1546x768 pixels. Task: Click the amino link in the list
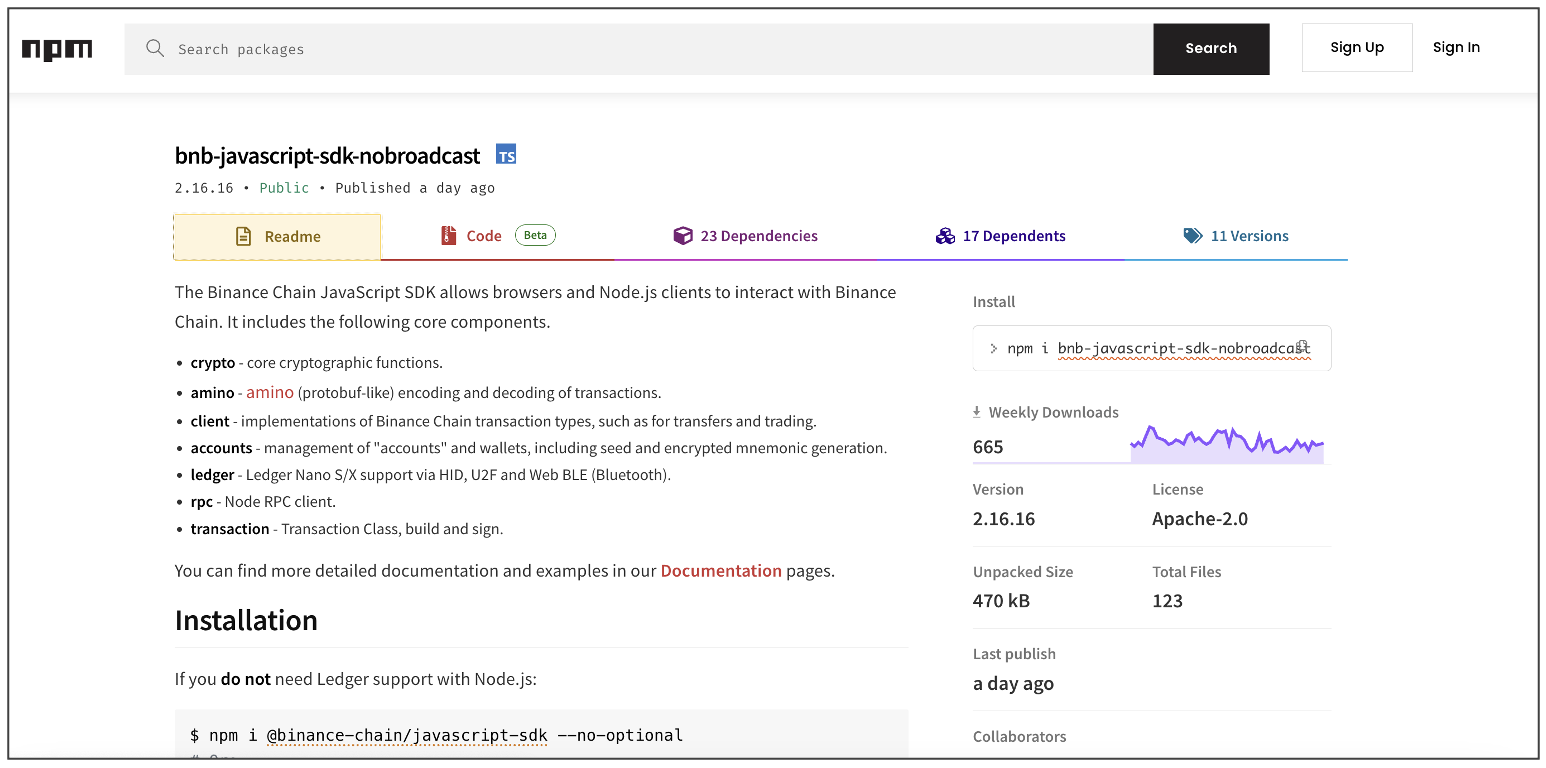(x=269, y=392)
